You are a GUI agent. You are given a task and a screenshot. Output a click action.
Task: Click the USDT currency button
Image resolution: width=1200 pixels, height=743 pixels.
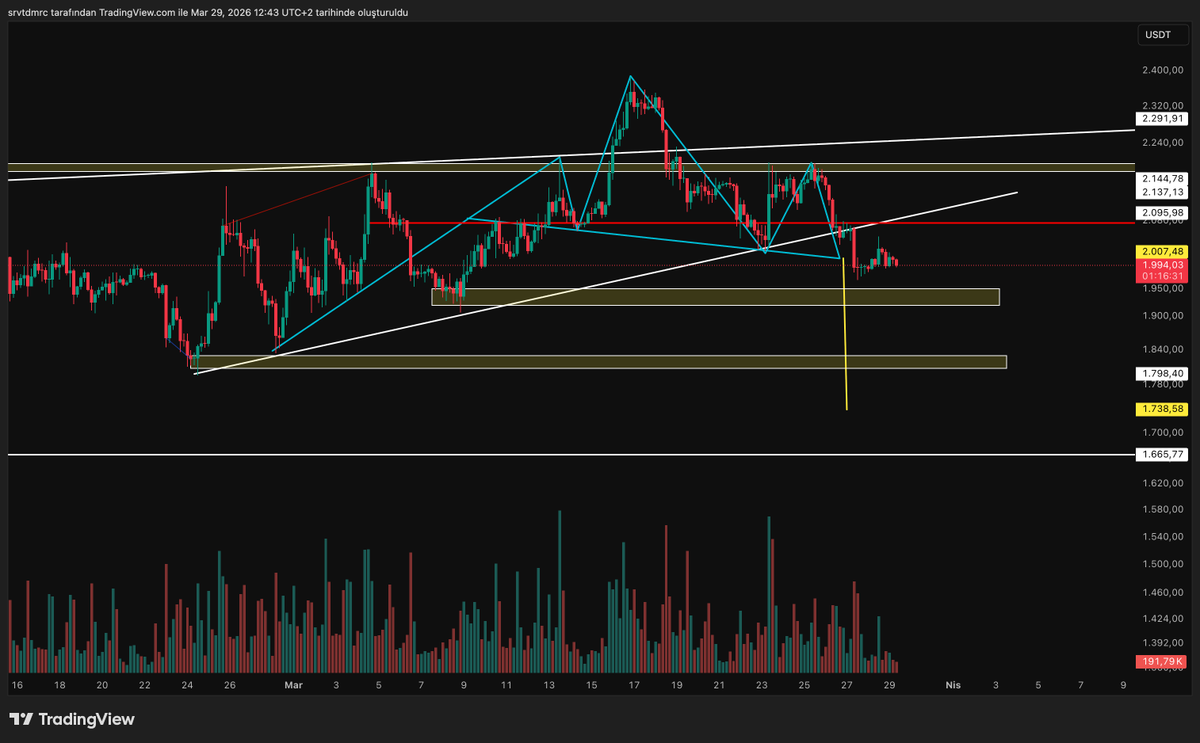click(x=1163, y=36)
